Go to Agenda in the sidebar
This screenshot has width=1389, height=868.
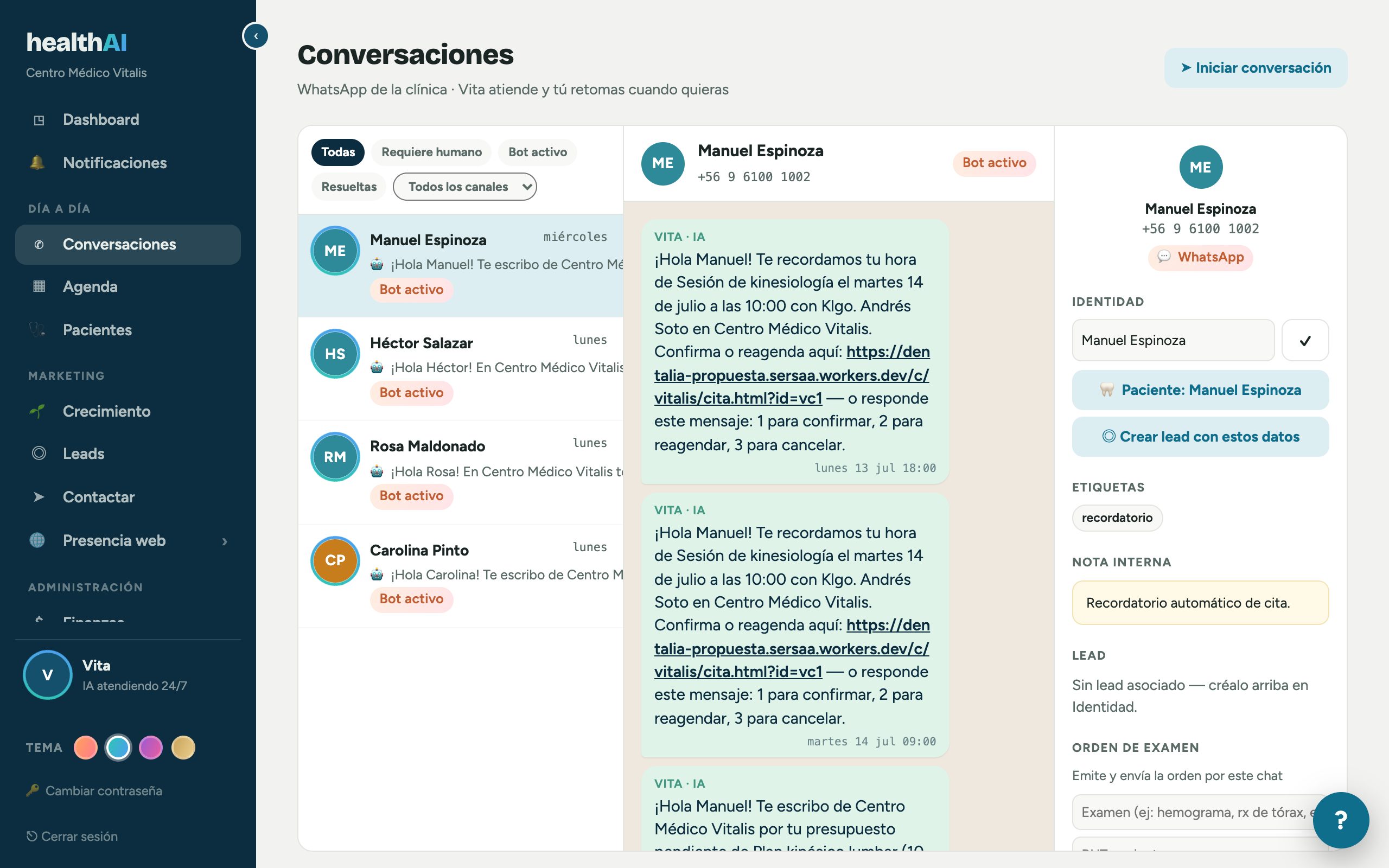[128, 286]
